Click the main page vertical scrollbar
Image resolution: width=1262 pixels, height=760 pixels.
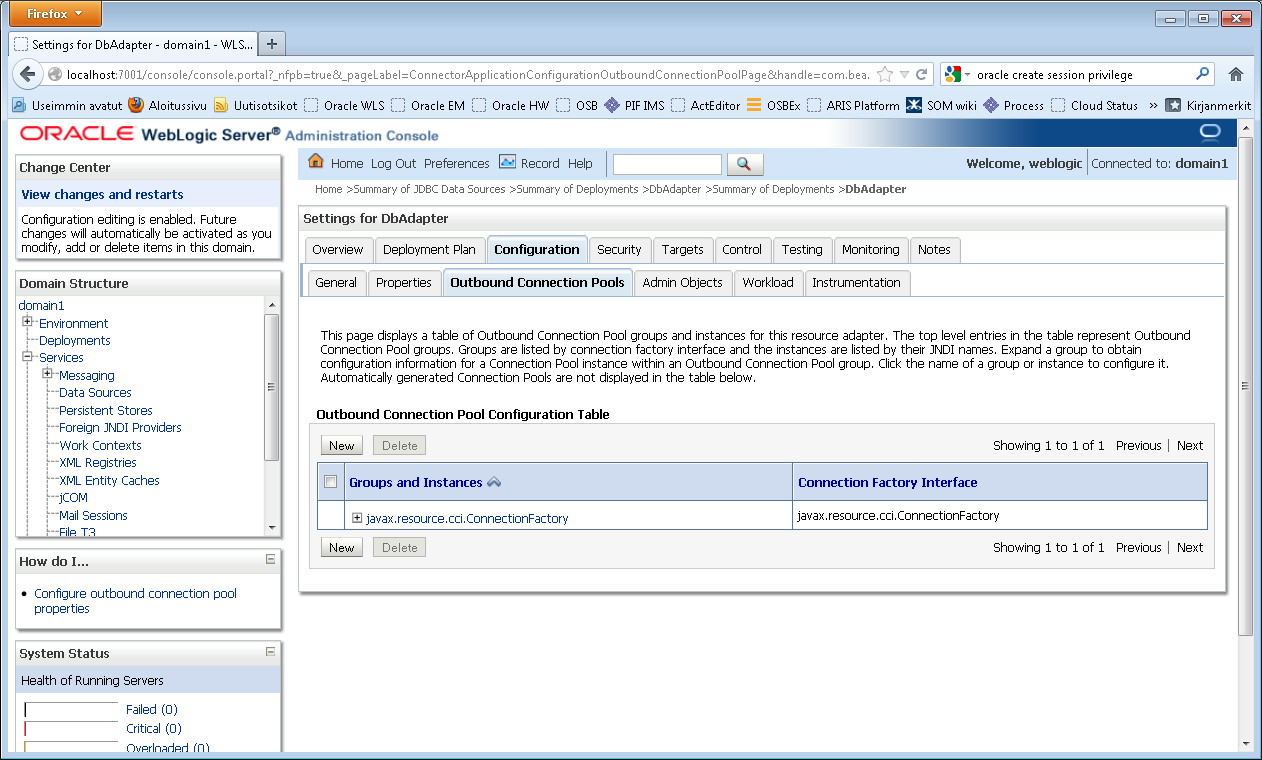(1245, 434)
